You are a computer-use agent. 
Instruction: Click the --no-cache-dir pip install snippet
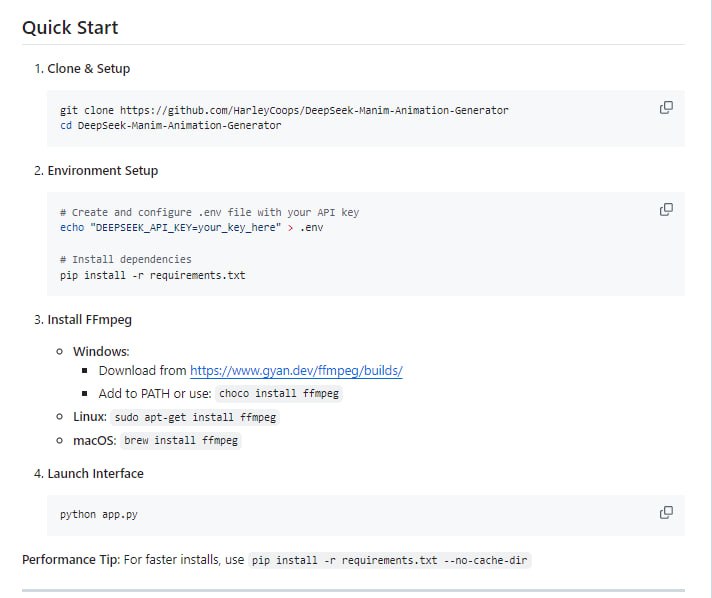[x=390, y=561]
